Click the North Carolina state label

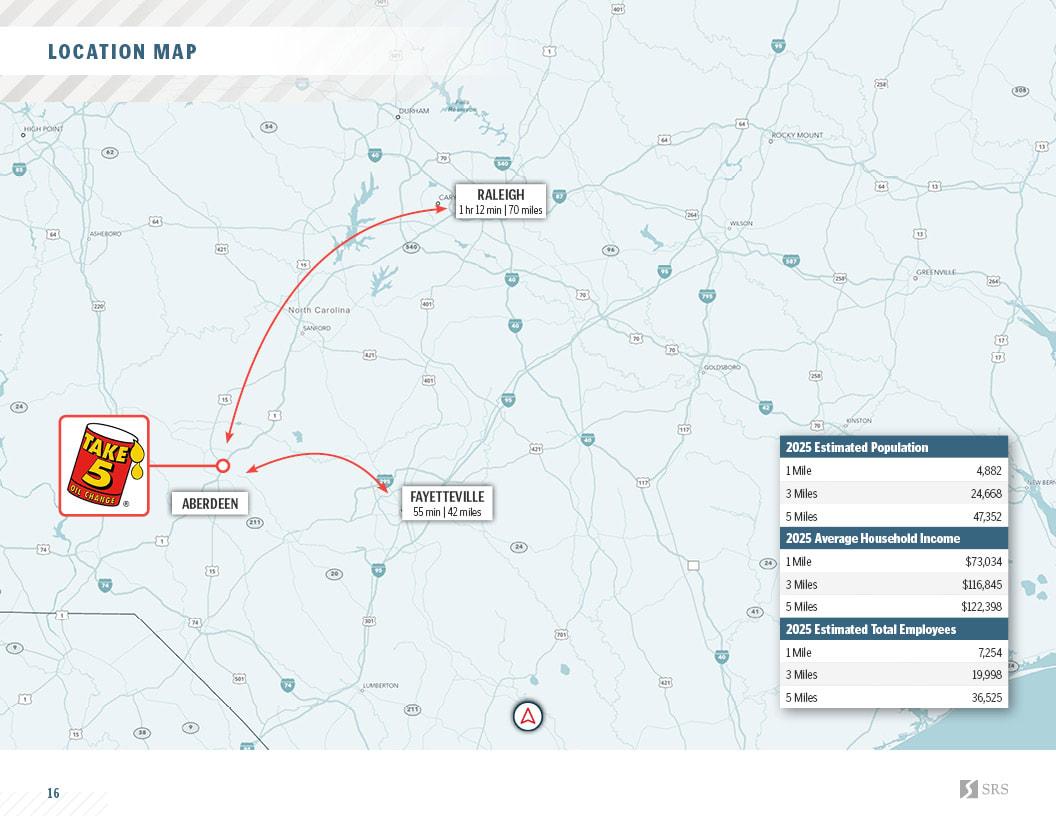[319, 310]
